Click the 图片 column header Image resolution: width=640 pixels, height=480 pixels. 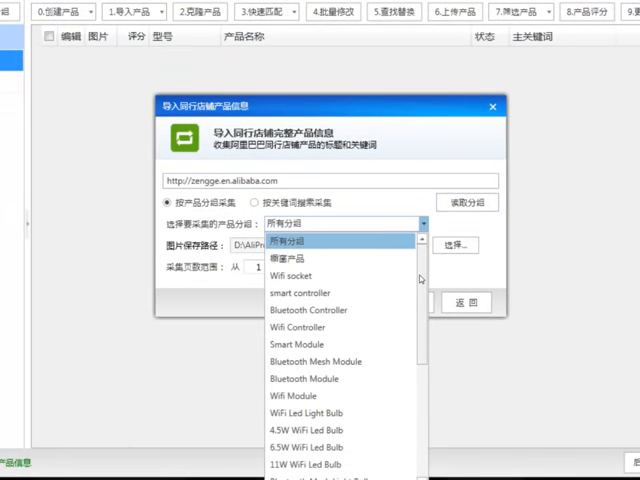click(98, 37)
